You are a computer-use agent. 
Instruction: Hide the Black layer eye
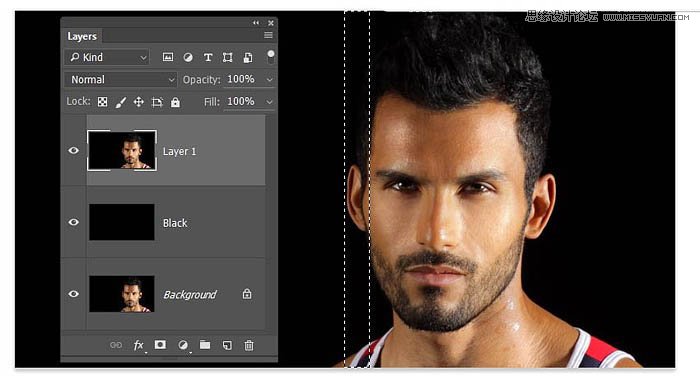coord(74,222)
